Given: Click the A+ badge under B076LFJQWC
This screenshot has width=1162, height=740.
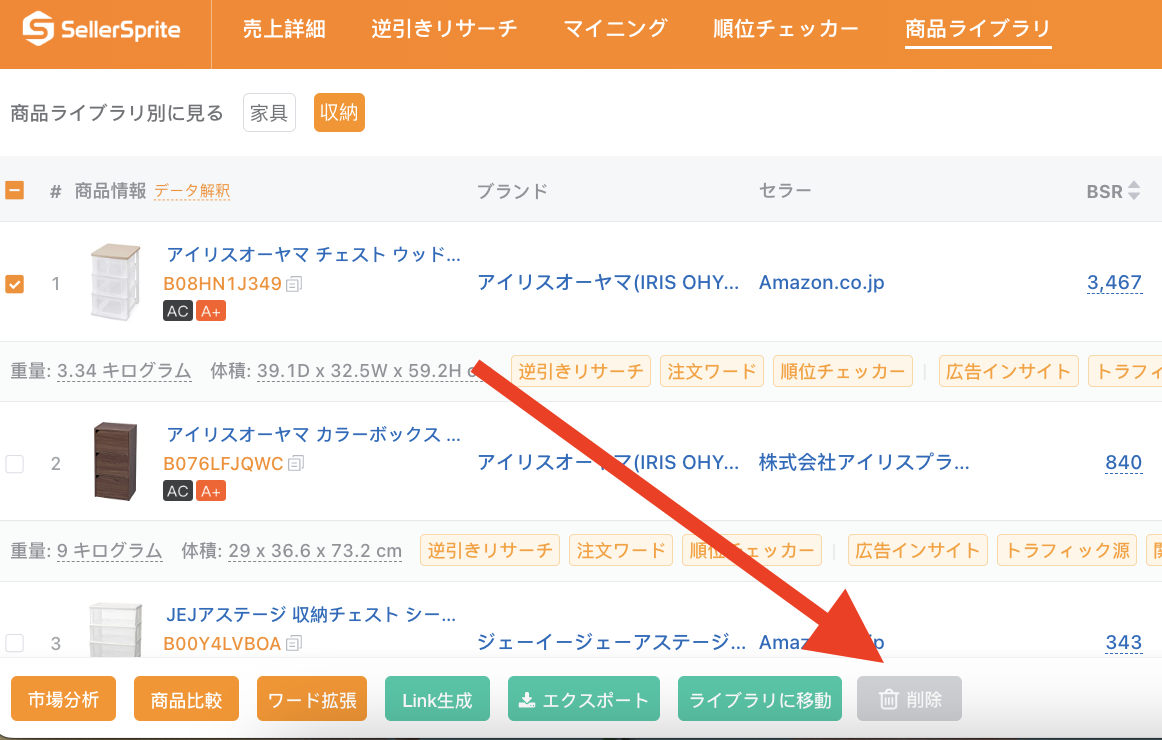Looking at the screenshot, I should coord(211,491).
